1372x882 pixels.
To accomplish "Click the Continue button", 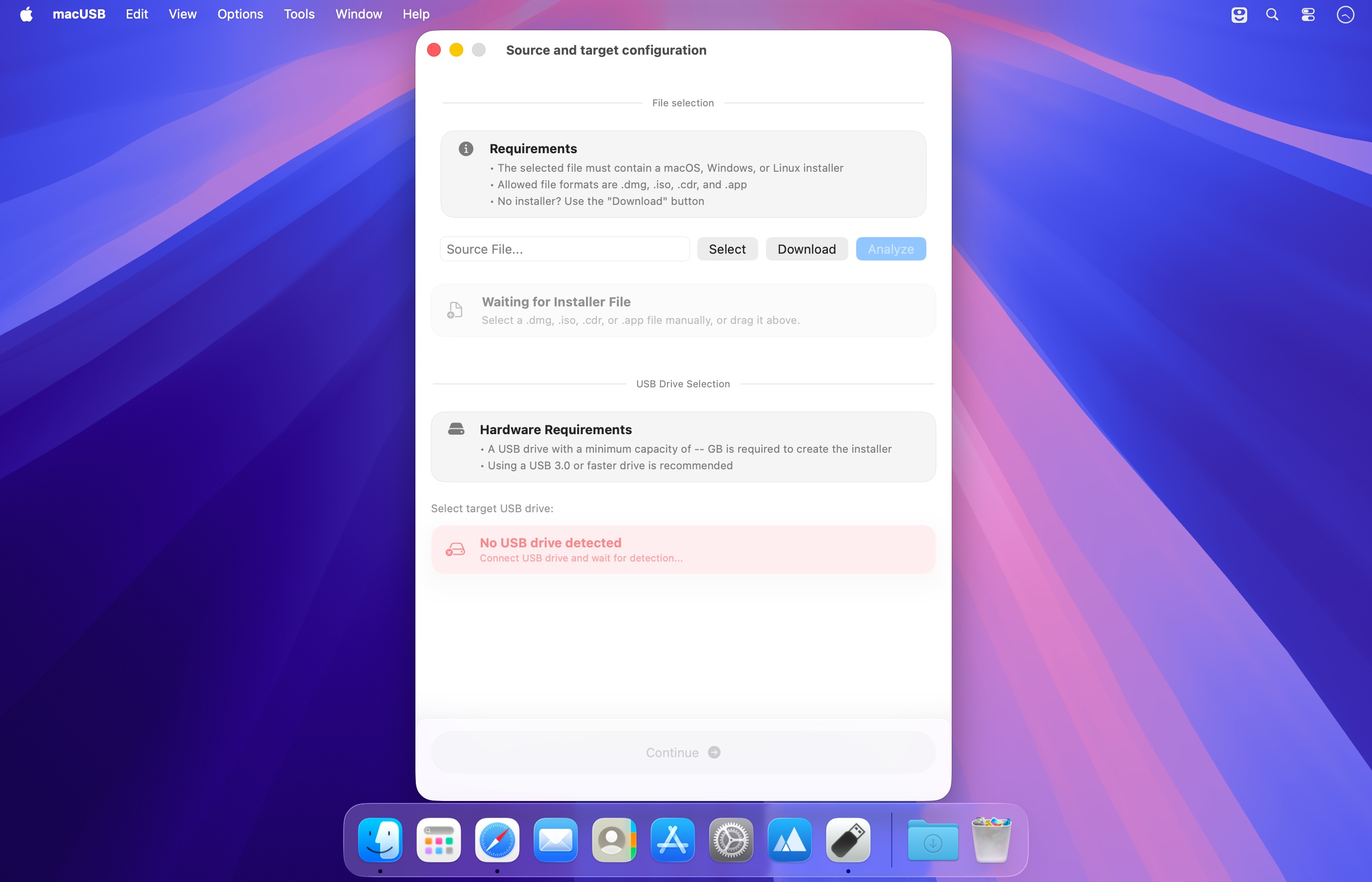I will click(684, 753).
